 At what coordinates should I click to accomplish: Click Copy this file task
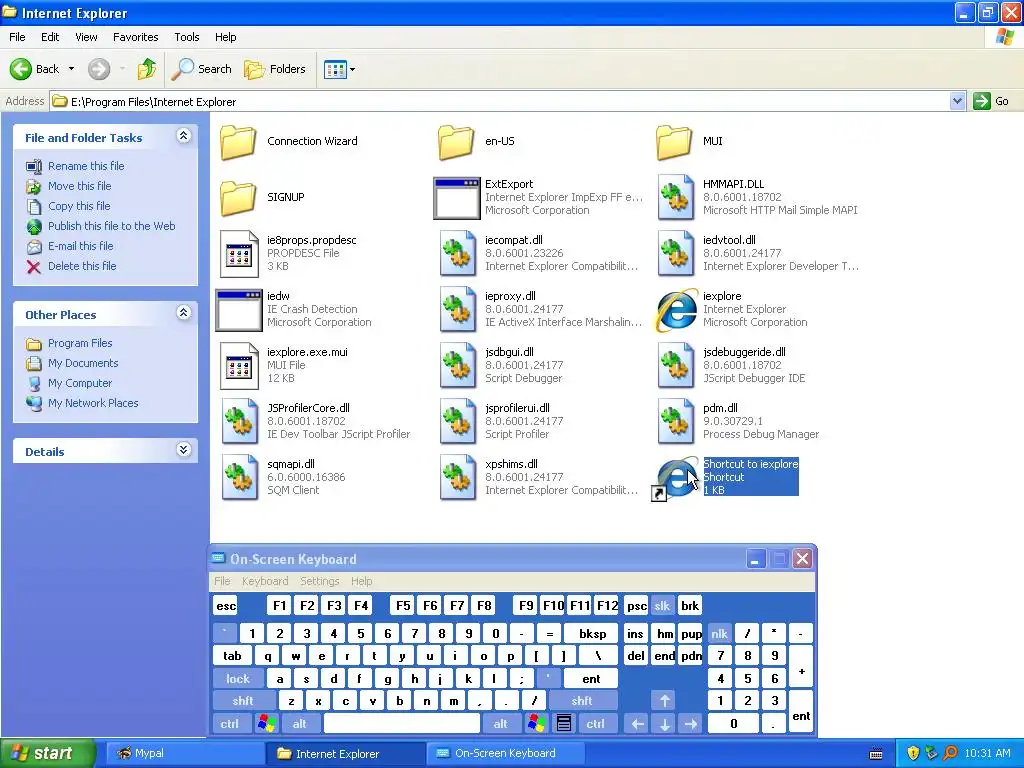point(79,206)
